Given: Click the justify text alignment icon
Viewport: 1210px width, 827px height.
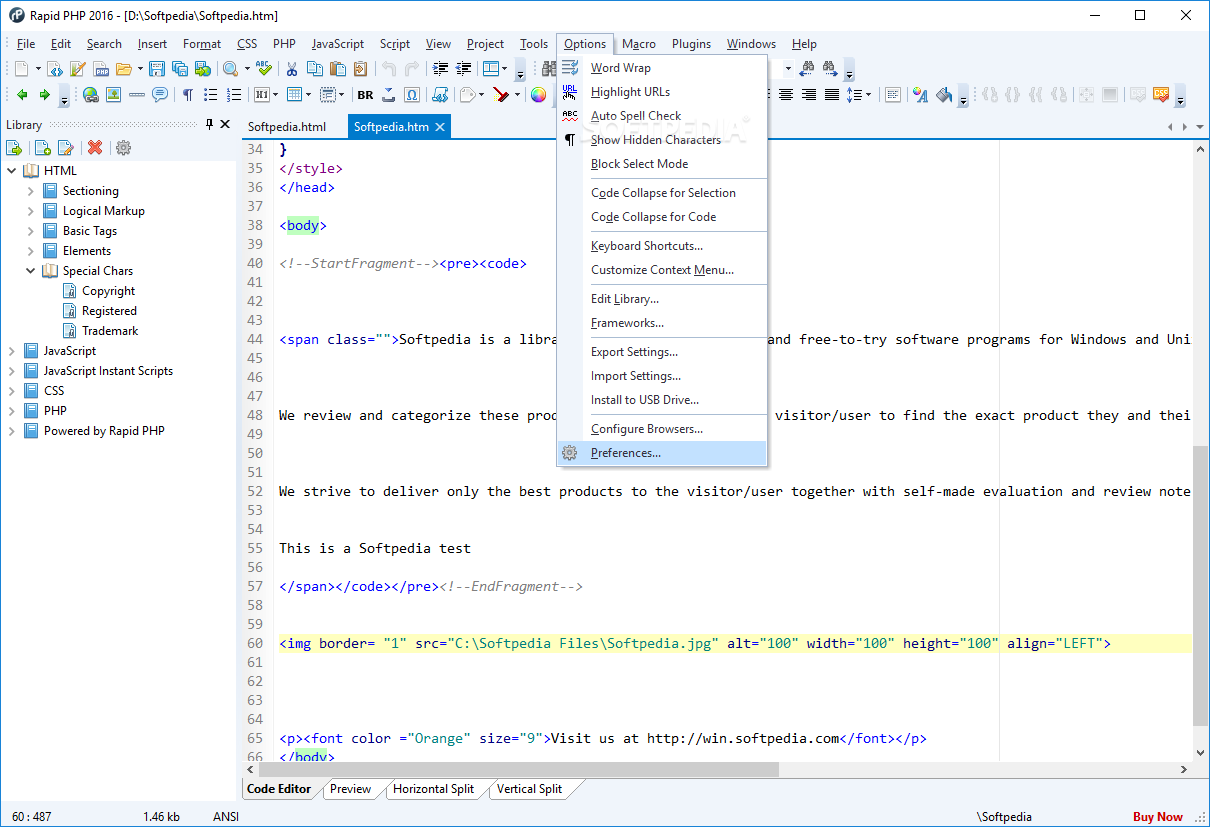Looking at the screenshot, I should tap(832, 95).
